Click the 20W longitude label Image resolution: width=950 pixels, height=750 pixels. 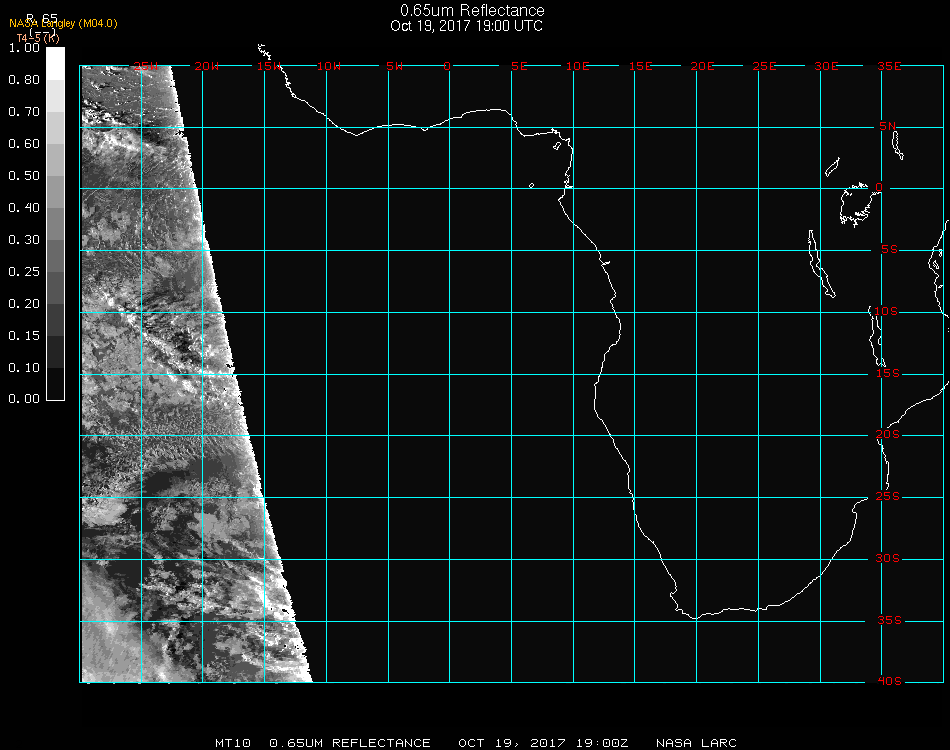pyautogui.click(x=207, y=66)
